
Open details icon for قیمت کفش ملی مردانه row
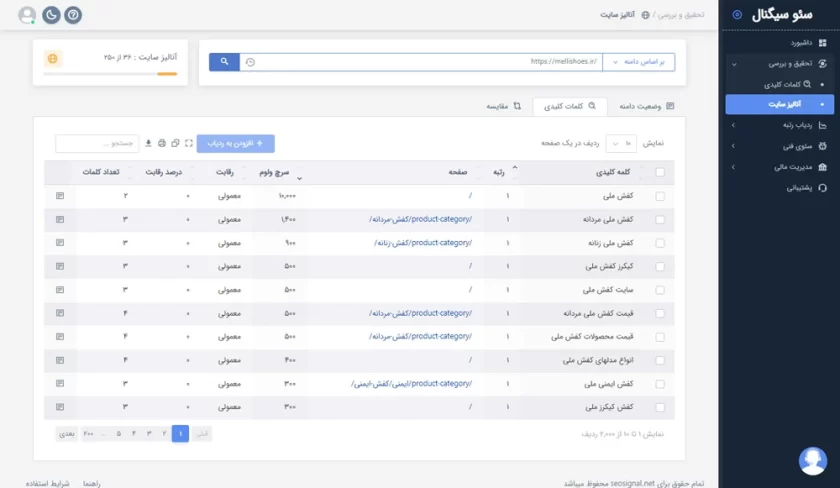60,313
